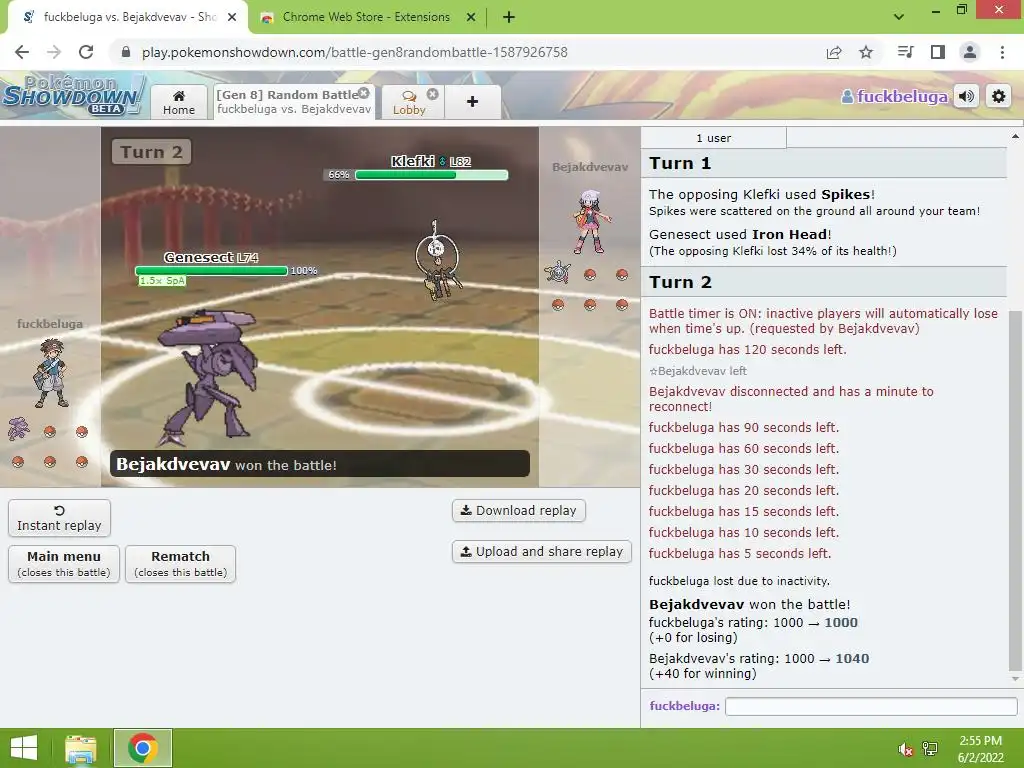Viewport: 1024px width, 768px height.
Task: Share this page icon in address bar
Action: 834,52
